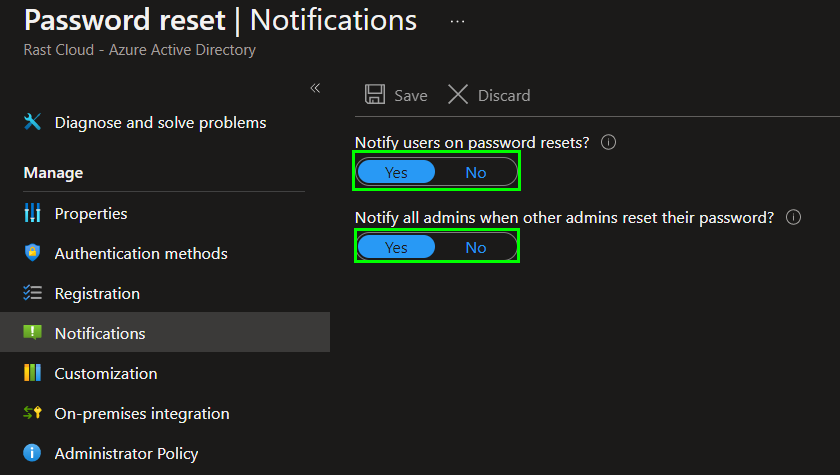Click the Authentication methods shield icon
This screenshot has height=475, width=840.
[x=32, y=252]
